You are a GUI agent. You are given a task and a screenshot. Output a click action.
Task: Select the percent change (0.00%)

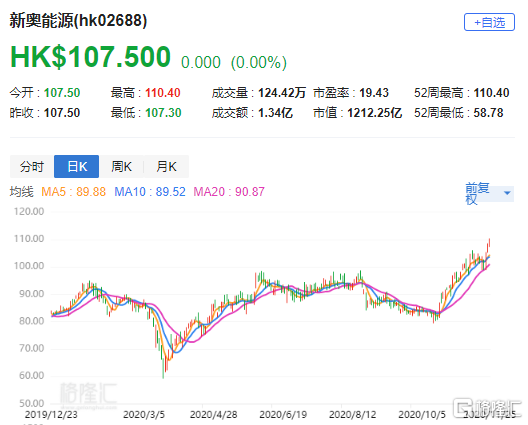[x=259, y=62]
